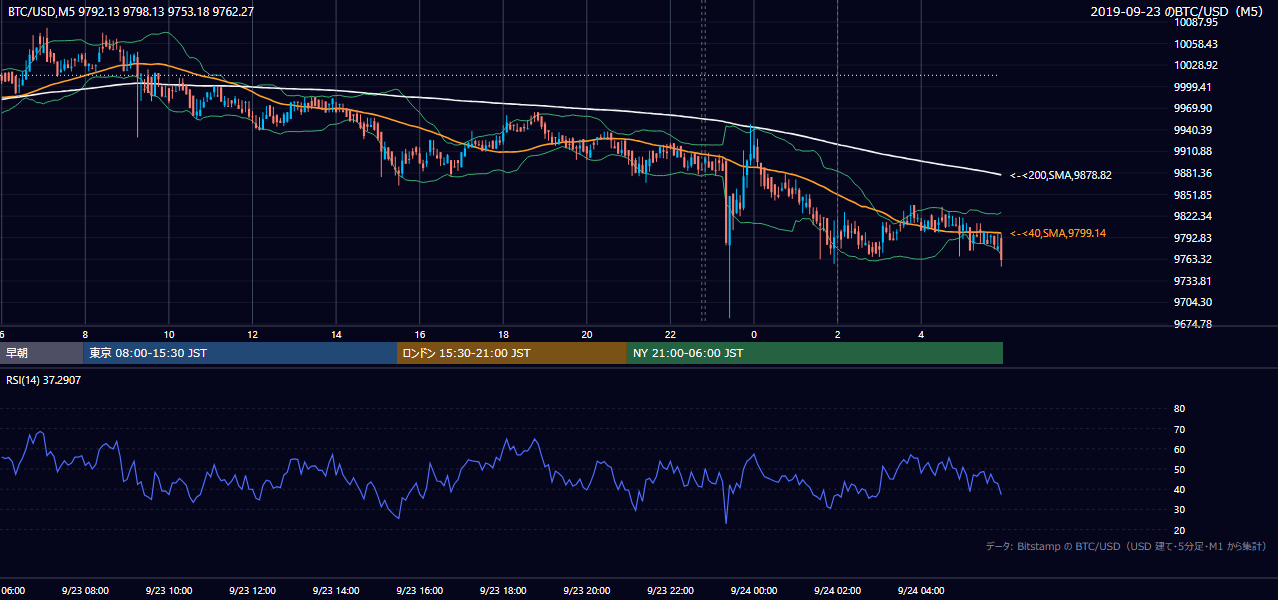Click the RSI axis level 70
The width and height of the screenshot is (1278, 600).
point(1179,429)
